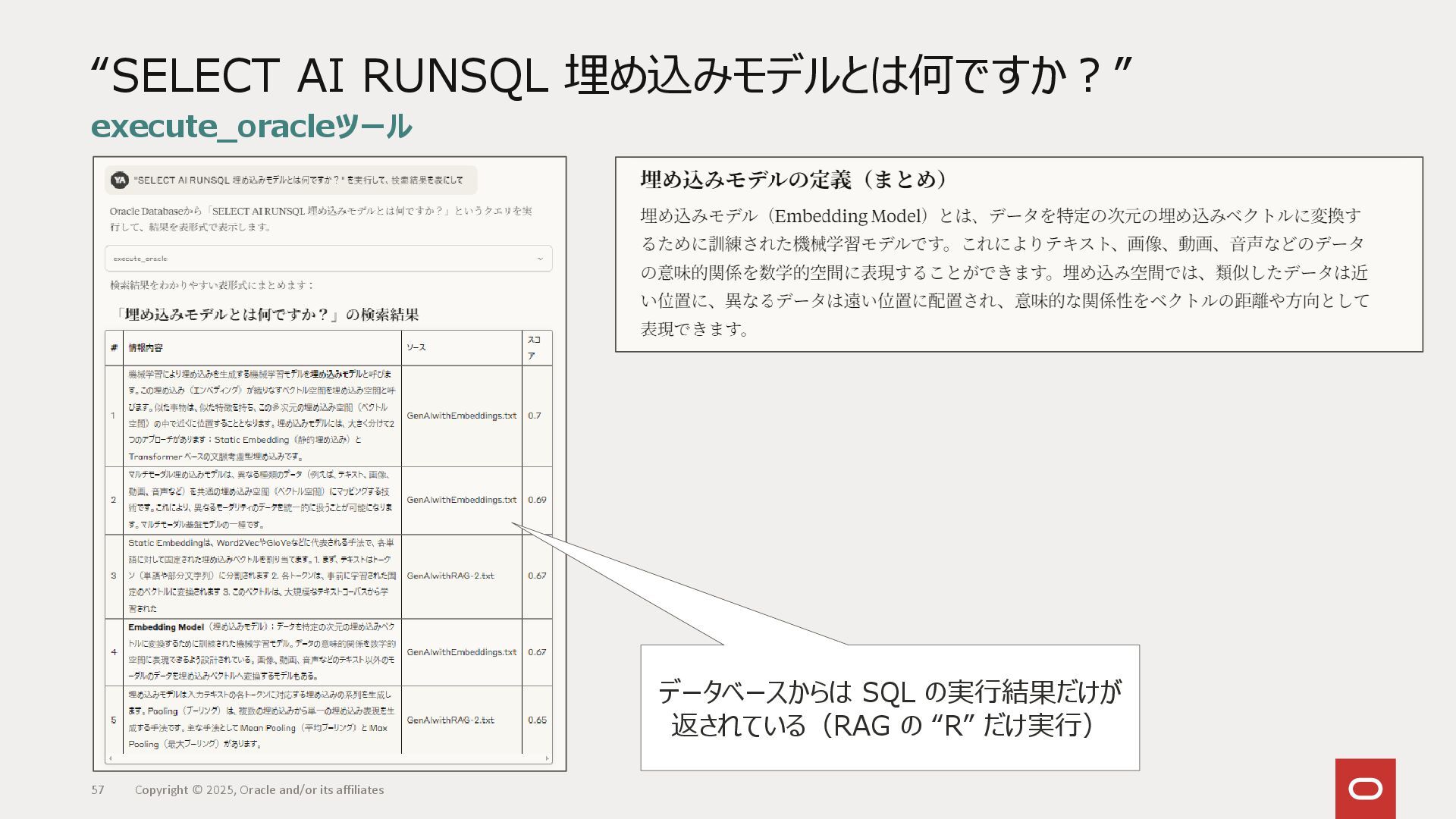Viewport: 1456px width, 819px height.
Task: Click GenAIwithRAG-2.txt source in row 3
Action: pyautogui.click(x=450, y=576)
